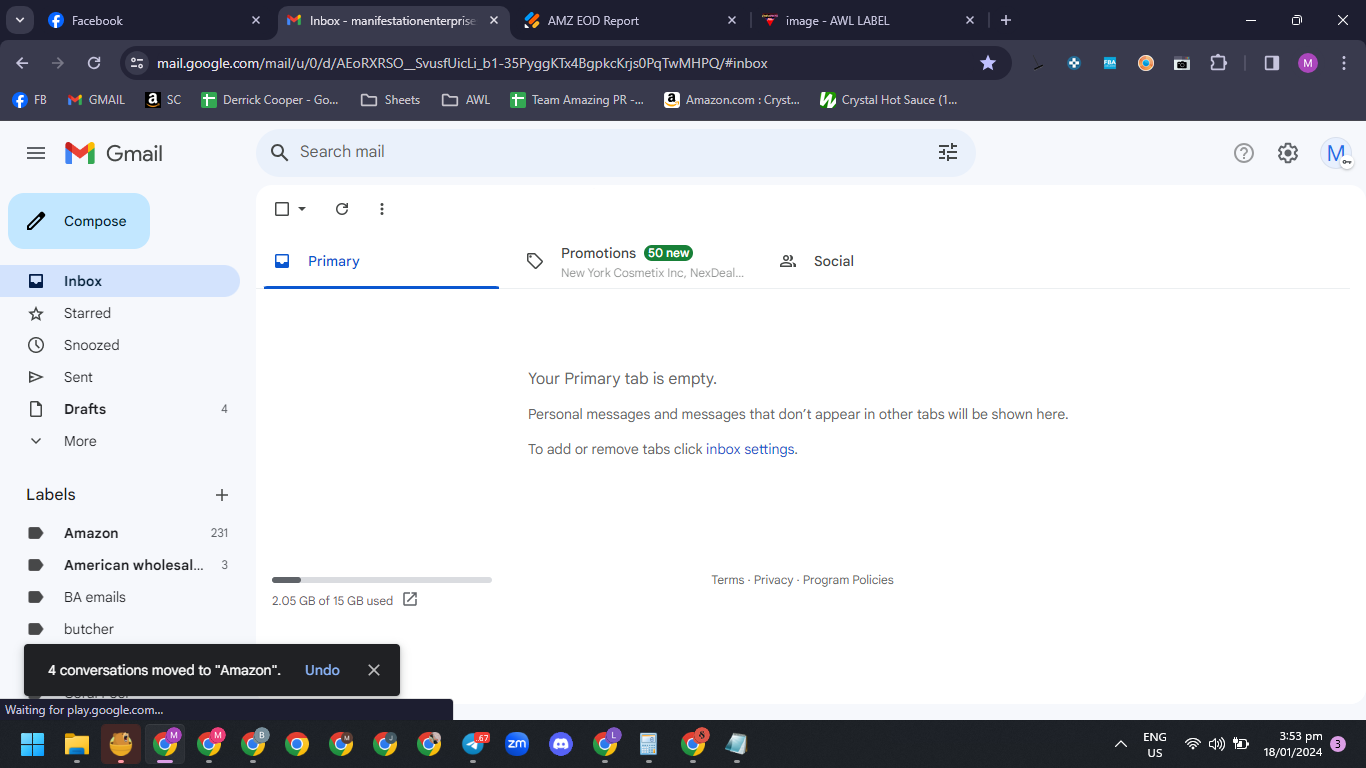Open the Google account avatar in Gmail
1366x768 pixels.
pyautogui.click(x=1336, y=153)
